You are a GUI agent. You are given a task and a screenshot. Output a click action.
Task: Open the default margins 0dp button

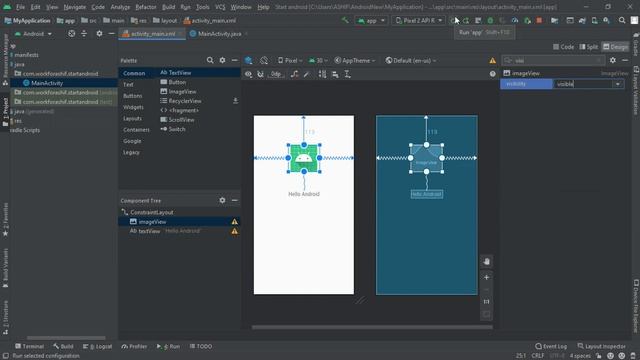pos(276,74)
